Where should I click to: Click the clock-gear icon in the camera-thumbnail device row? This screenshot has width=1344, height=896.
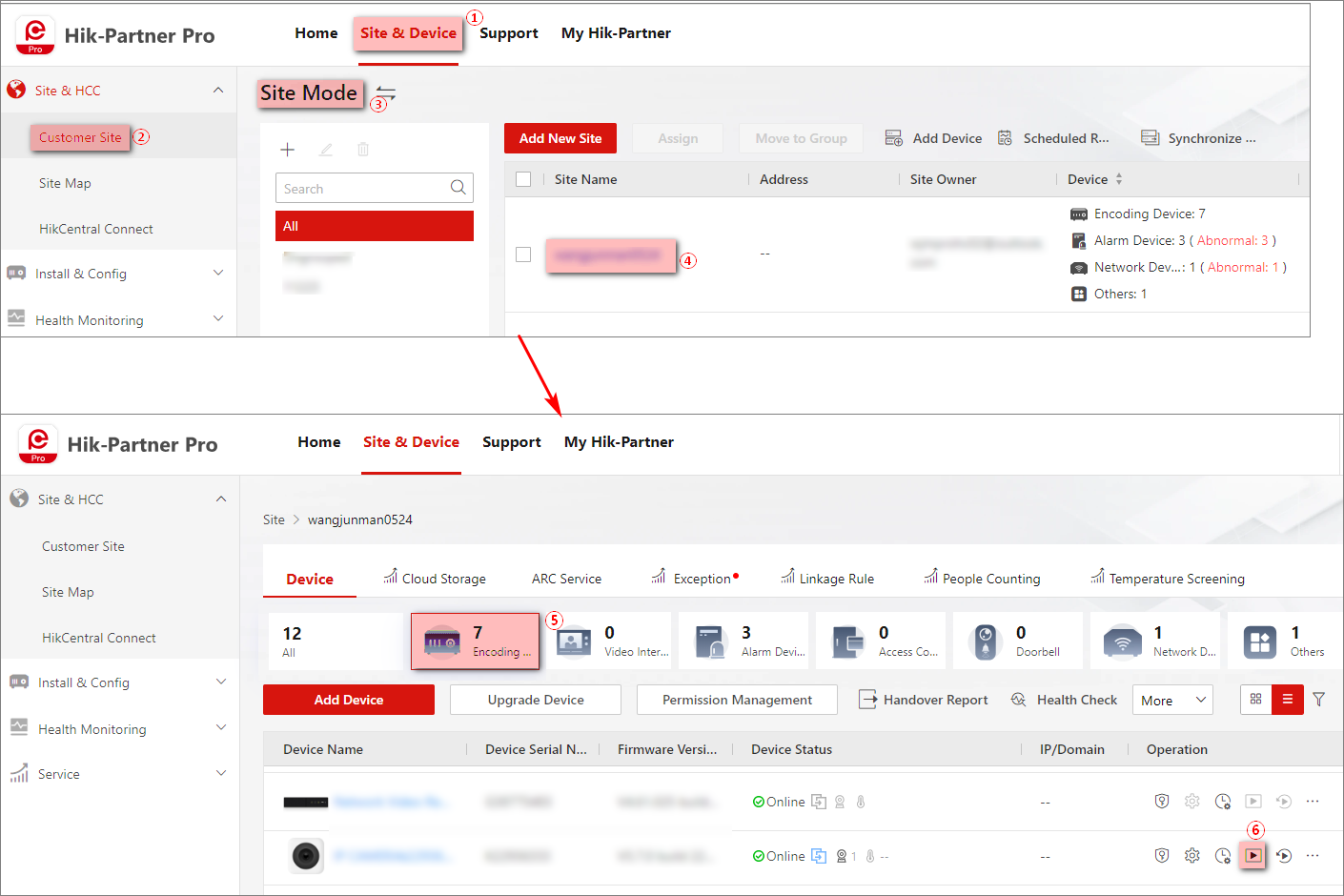pyautogui.click(x=1223, y=856)
